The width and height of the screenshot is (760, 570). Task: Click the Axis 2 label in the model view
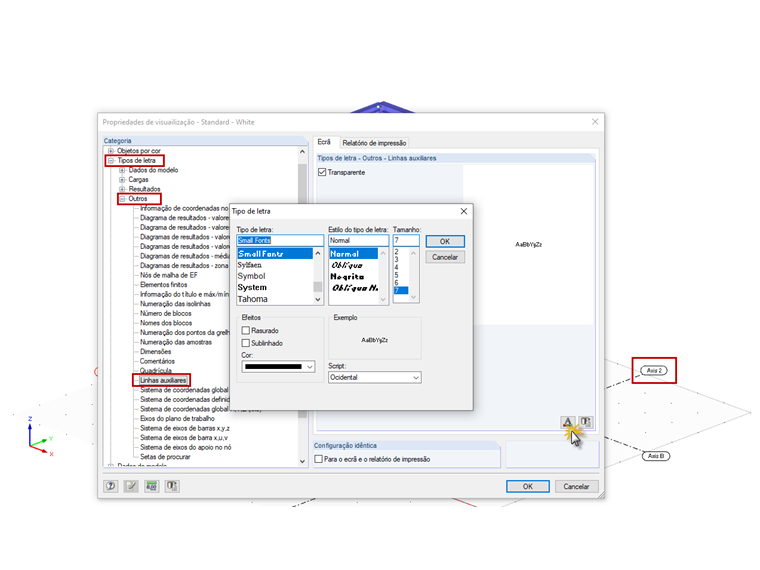[654, 370]
